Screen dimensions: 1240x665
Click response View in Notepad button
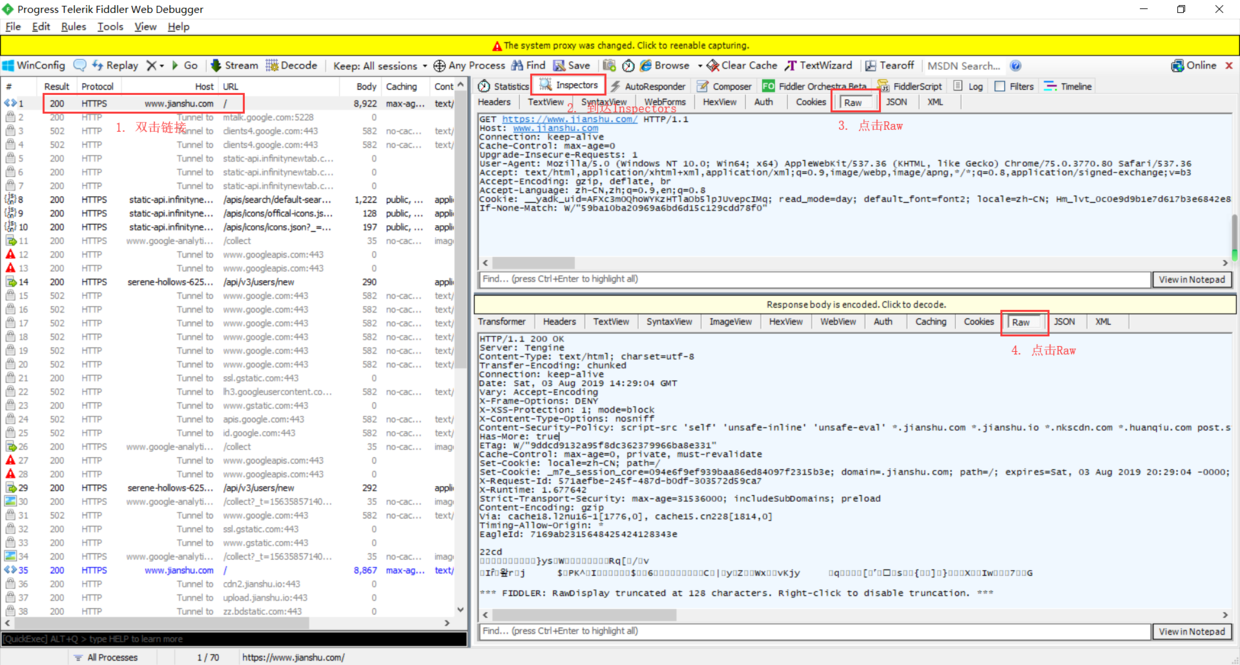click(x=1191, y=632)
